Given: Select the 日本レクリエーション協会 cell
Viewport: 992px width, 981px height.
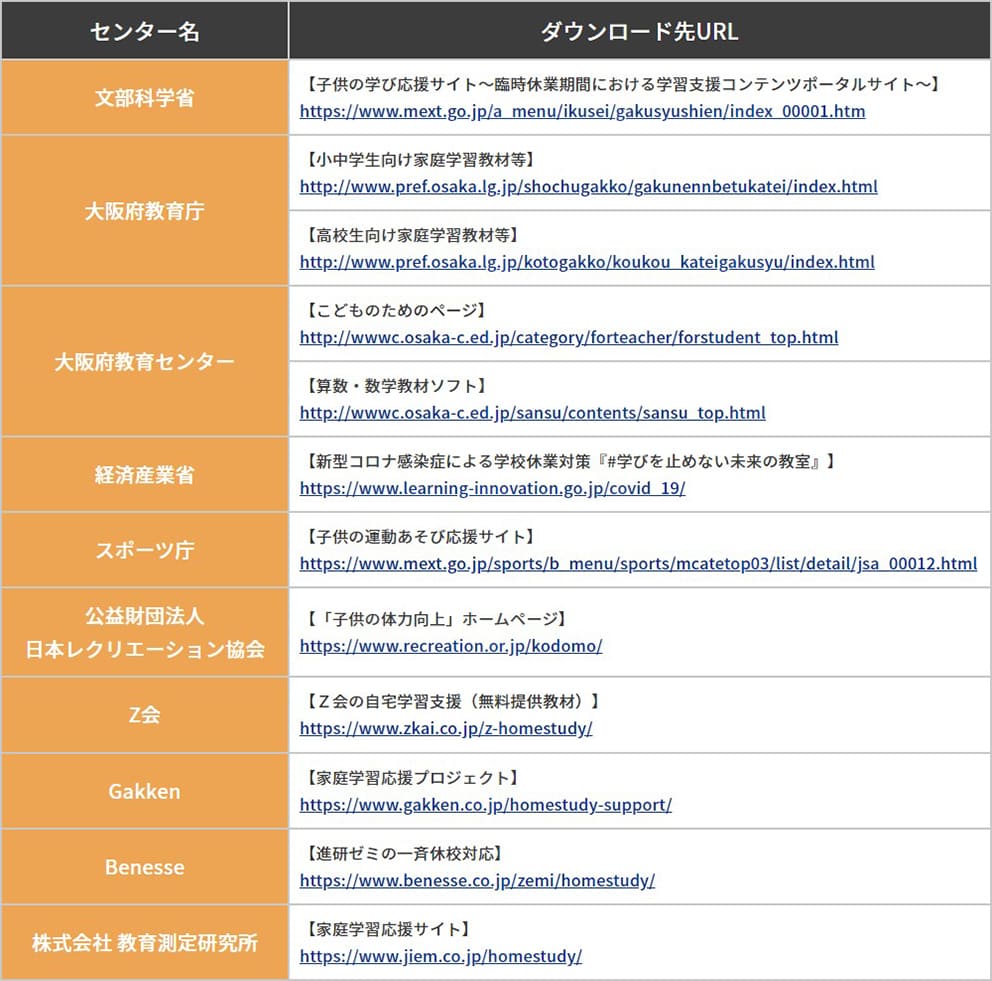Looking at the screenshot, I should coord(145,632).
